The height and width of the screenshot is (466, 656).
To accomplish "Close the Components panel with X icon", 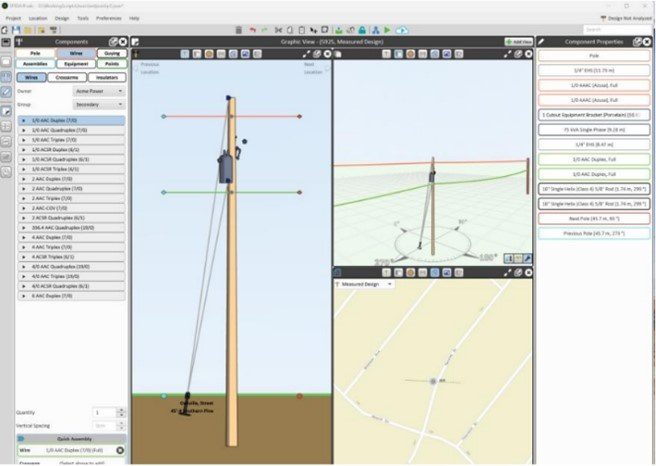I will [x=122, y=41].
